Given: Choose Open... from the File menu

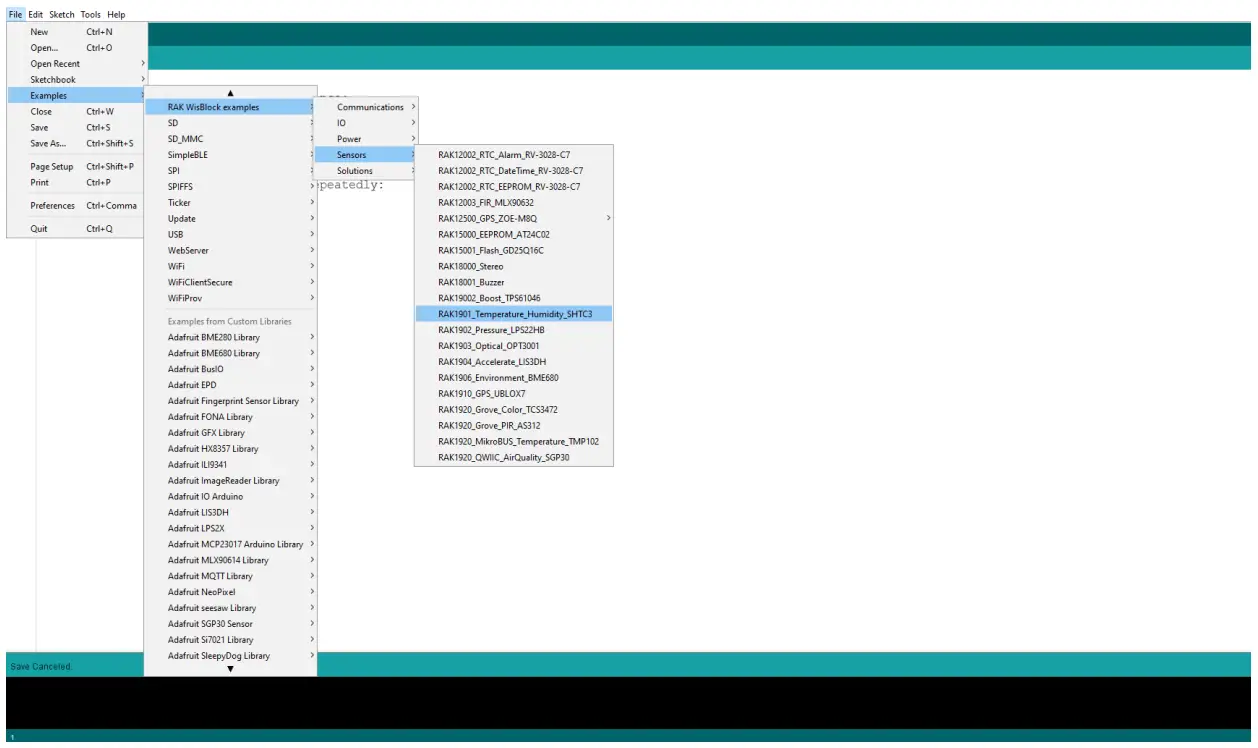Looking at the screenshot, I should (77, 48).
